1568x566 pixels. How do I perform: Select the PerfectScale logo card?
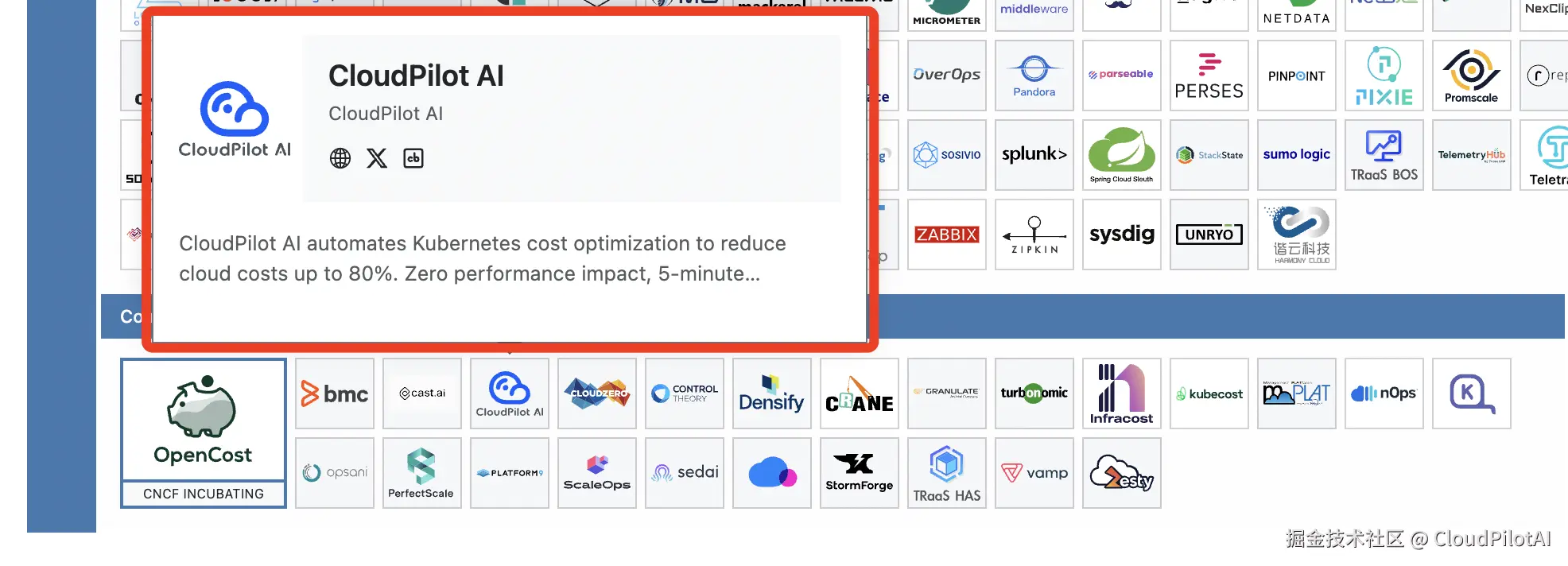[x=422, y=473]
